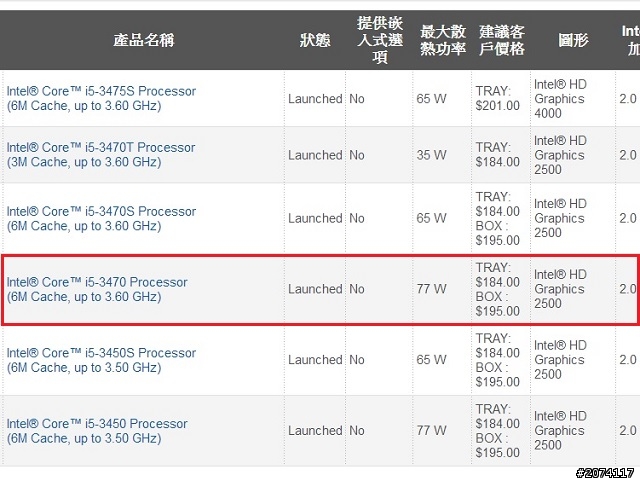
Task: Open the Intel Core i5-3450 Processor link
Action: pyautogui.click(x=97, y=431)
